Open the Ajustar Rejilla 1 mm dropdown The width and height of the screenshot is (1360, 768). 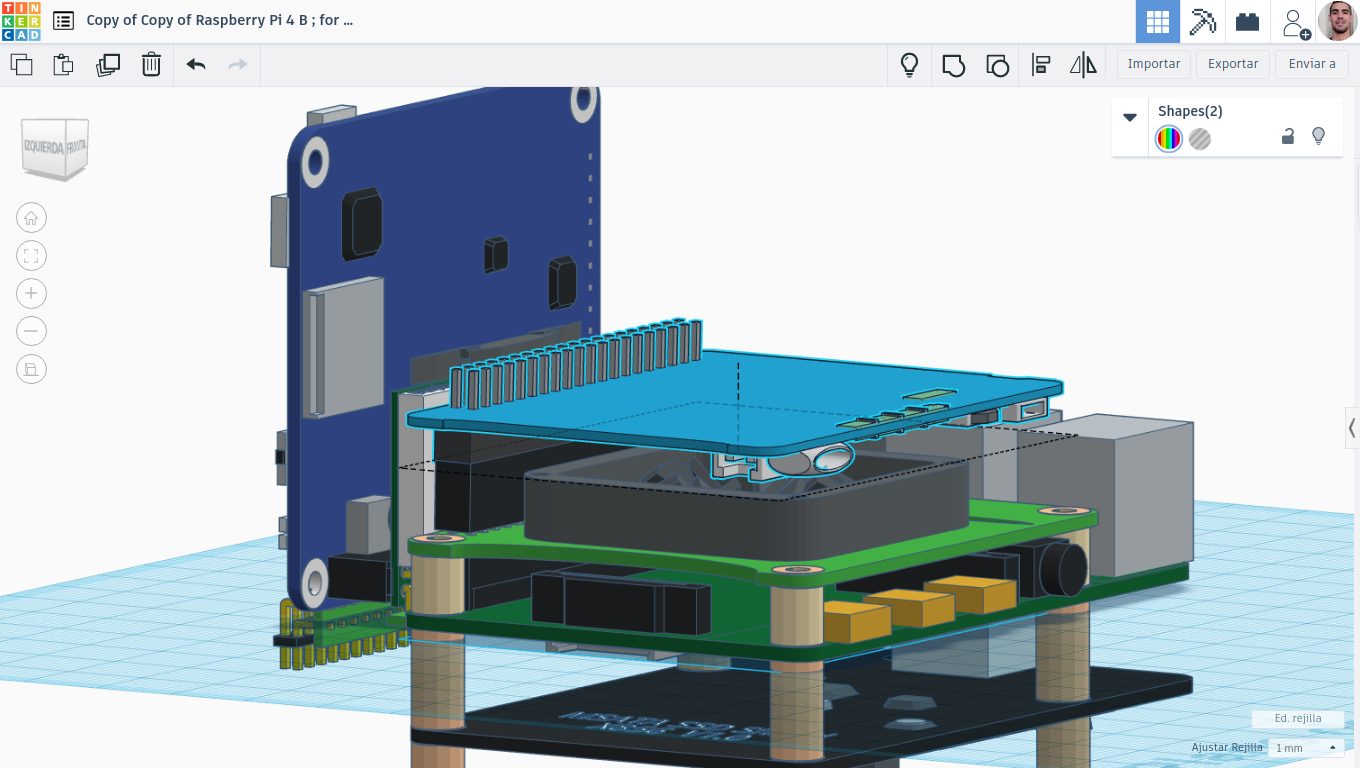[x=1305, y=748]
